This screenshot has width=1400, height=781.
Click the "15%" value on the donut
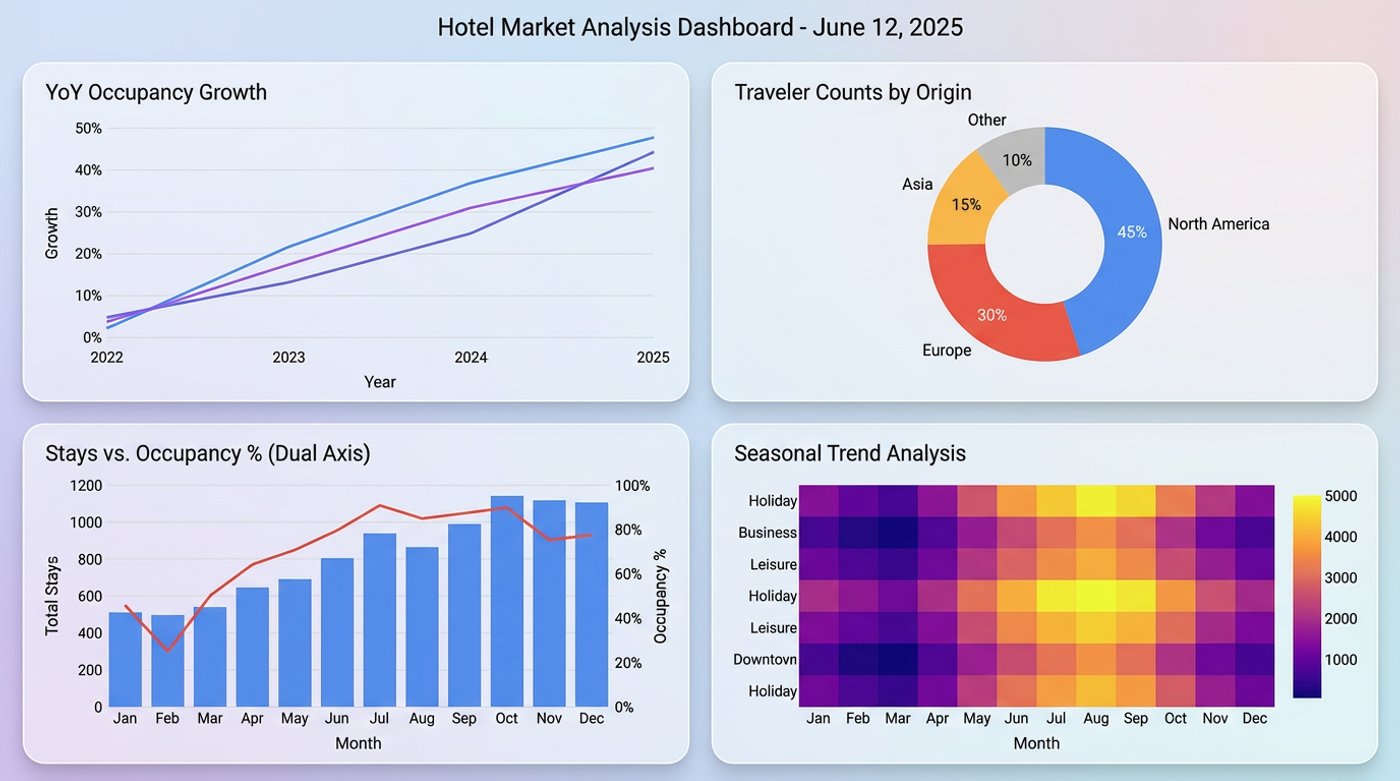[966, 205]
